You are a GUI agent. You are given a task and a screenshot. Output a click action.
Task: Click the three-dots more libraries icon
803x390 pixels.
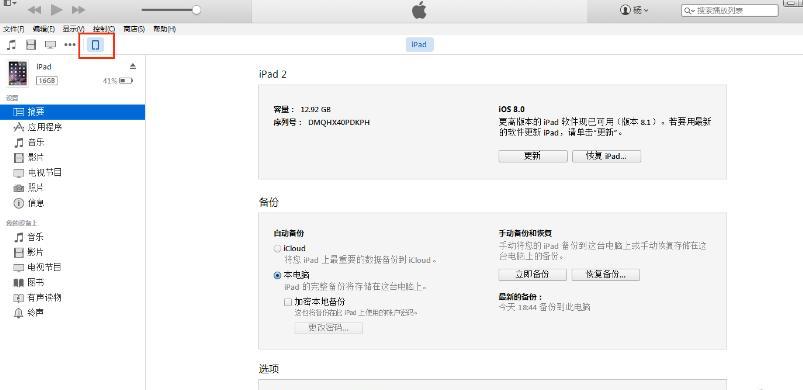(x=70, y=45)
